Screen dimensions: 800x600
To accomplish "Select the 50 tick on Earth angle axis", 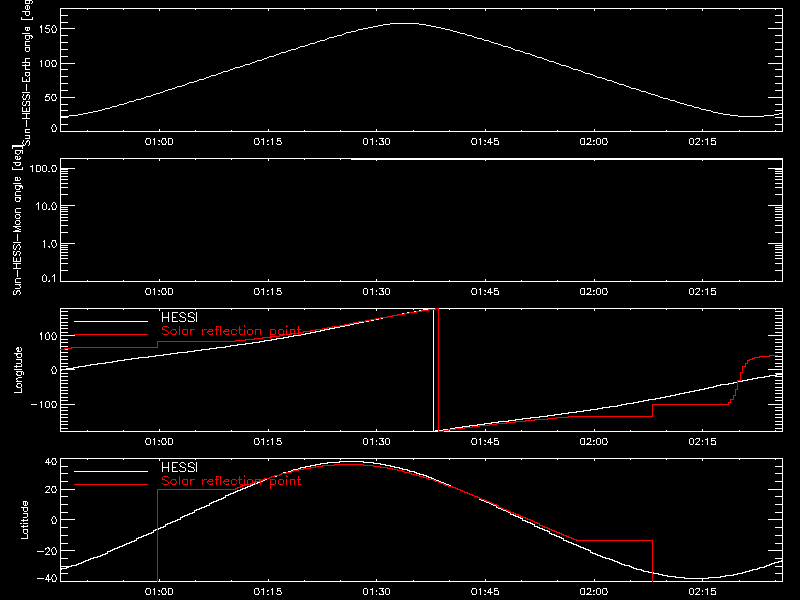I will click(x=51, y=97).
